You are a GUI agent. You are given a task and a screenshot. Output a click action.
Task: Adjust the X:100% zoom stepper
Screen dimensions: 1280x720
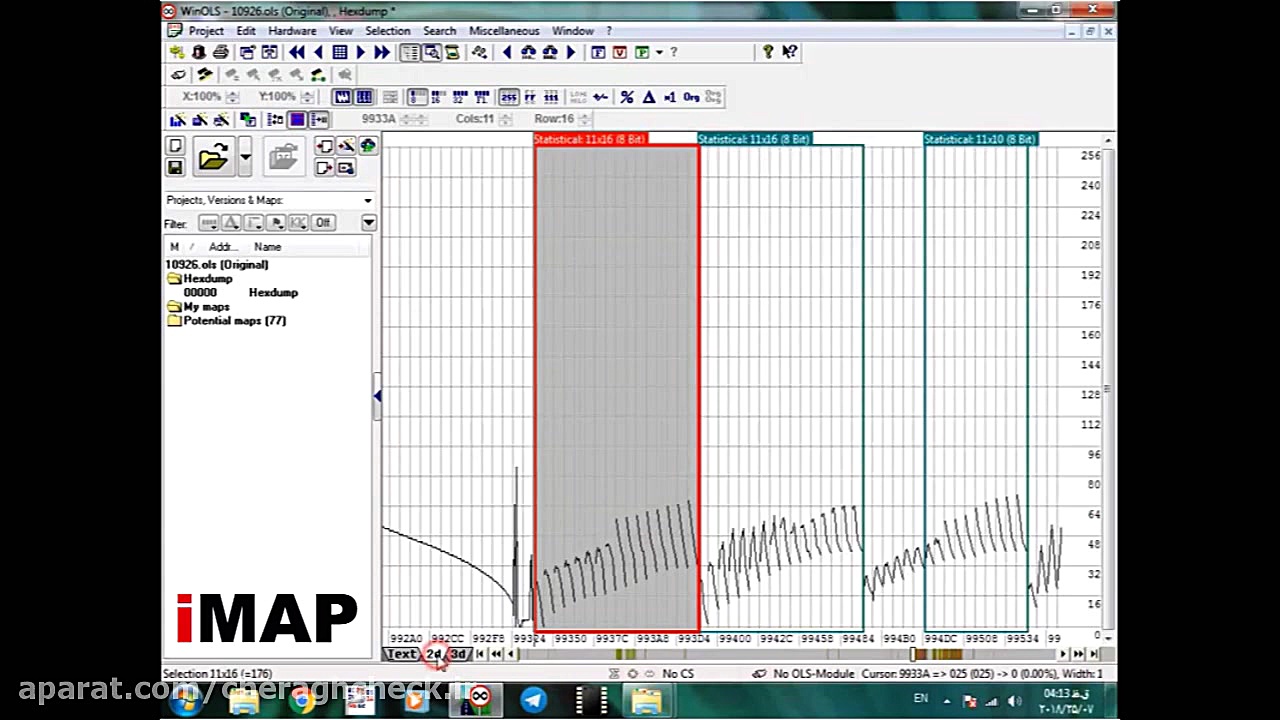click(233, 97)
